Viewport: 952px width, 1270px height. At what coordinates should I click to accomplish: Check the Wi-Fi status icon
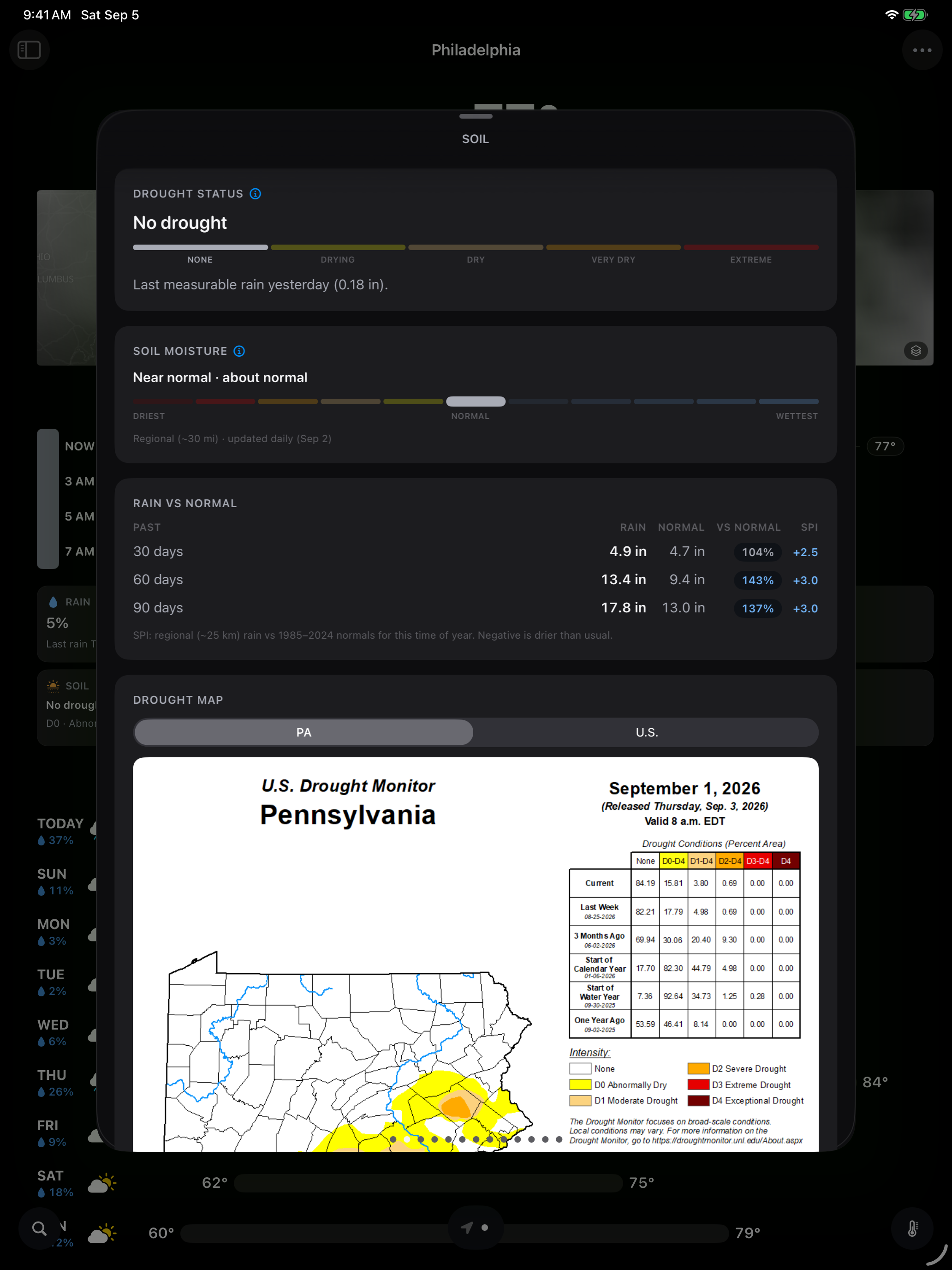pyautogui.click(x=891, y=15)
